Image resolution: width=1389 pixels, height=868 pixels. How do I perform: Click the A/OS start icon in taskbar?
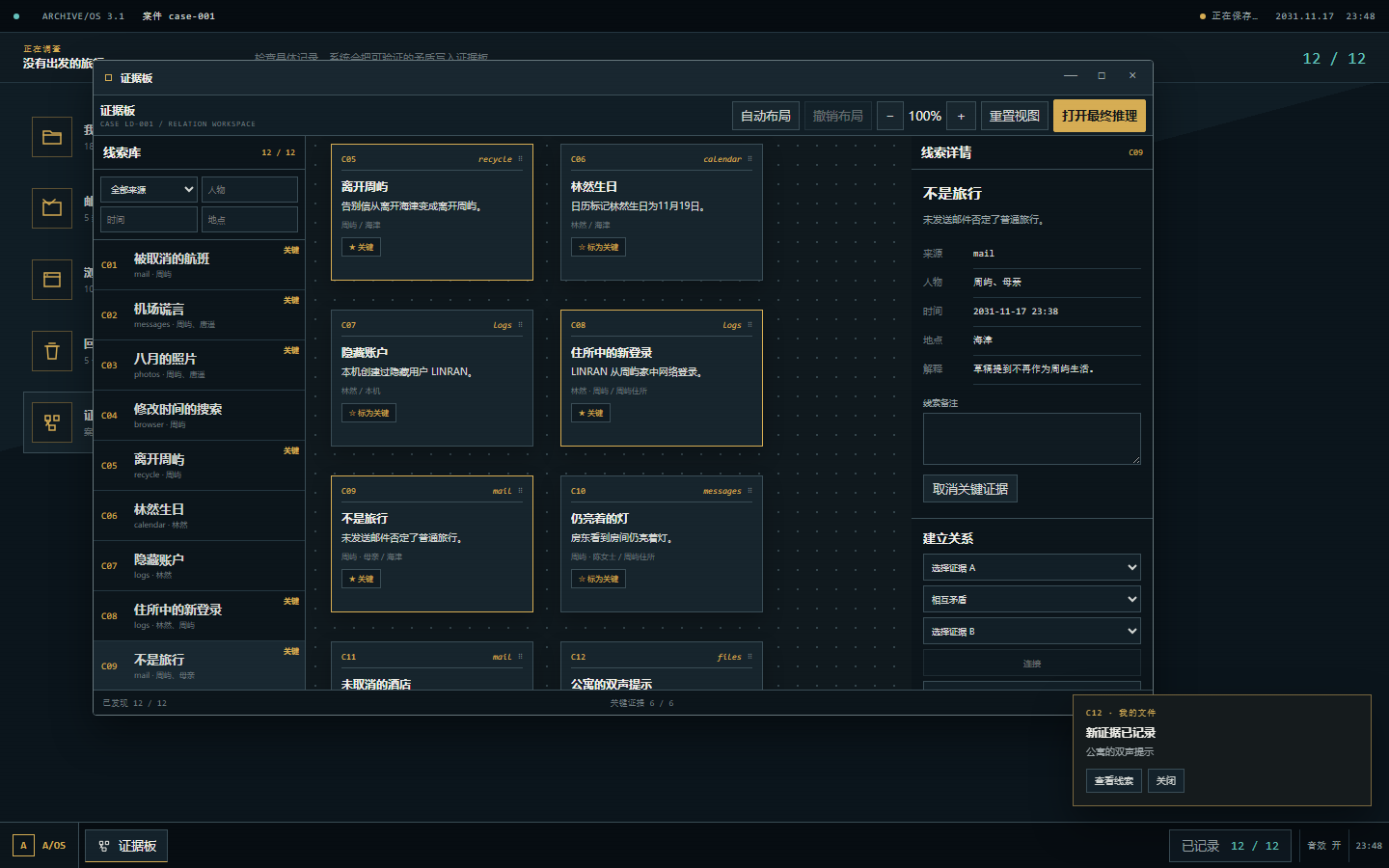click(23, 846)
